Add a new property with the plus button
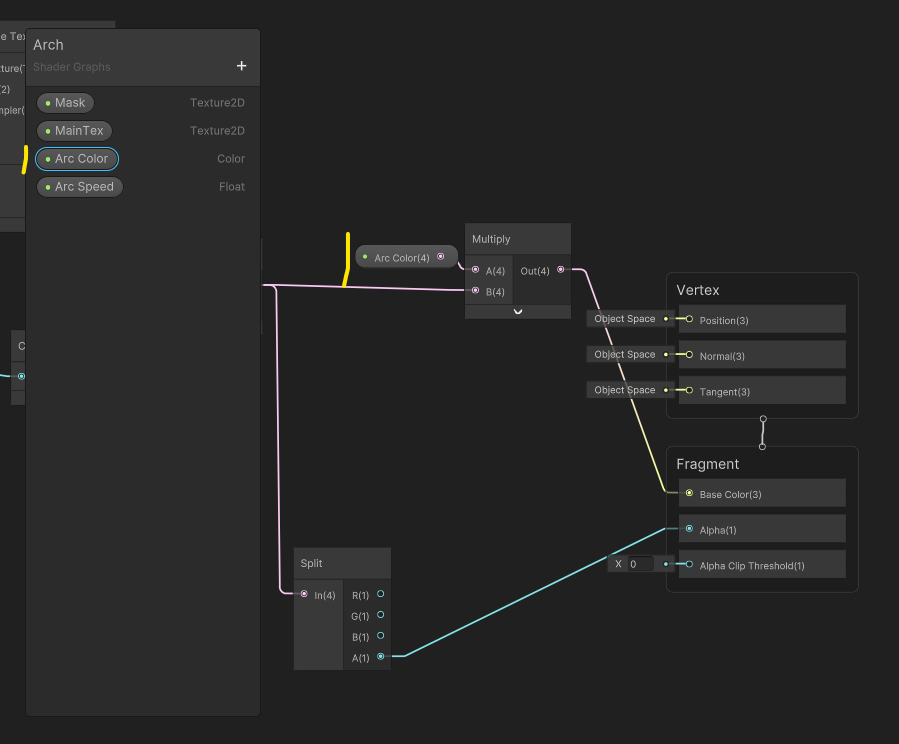 pyautogui.click(x=241, y=66)
